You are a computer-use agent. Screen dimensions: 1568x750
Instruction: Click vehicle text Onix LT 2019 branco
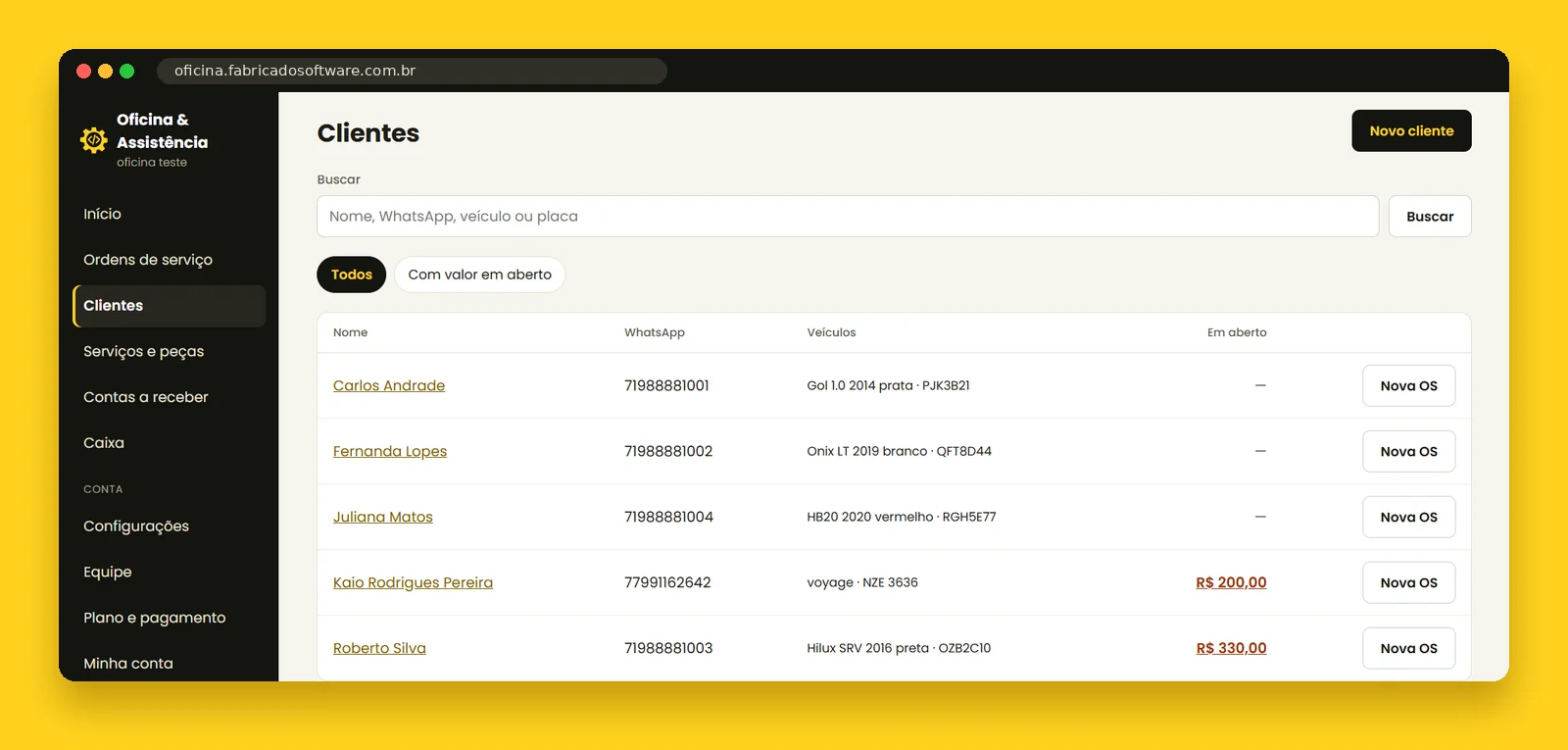(x=866, y=451)
